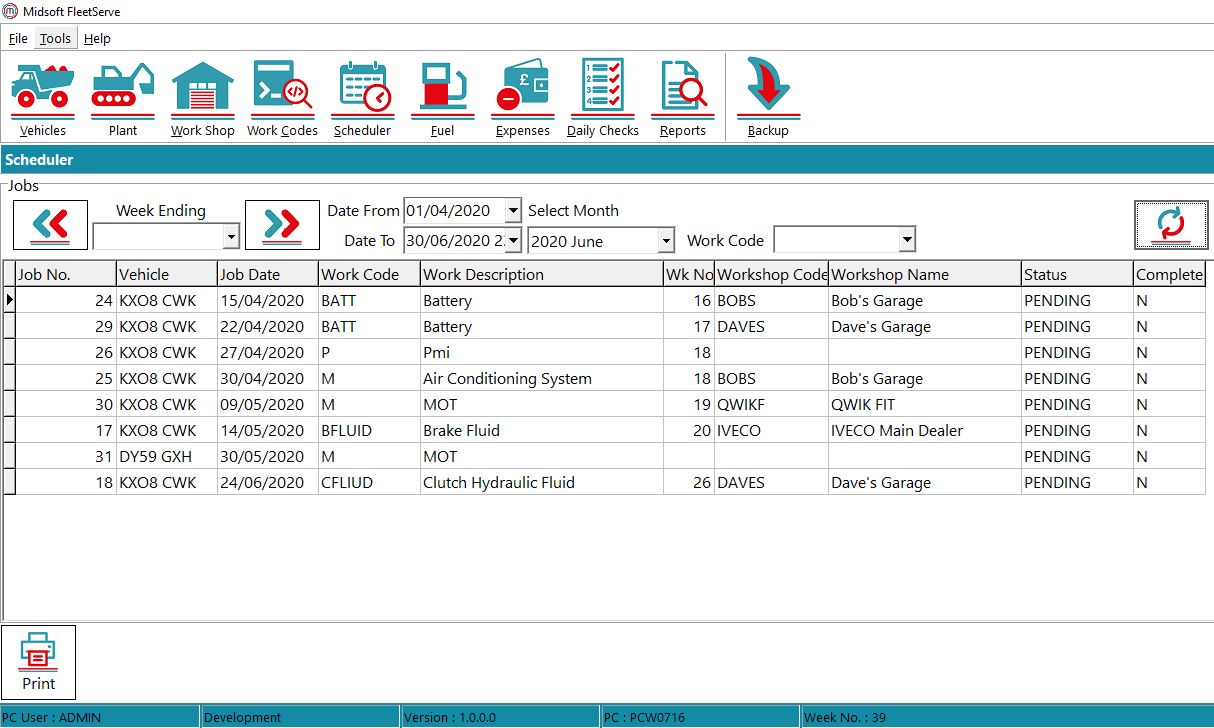The image size is (1214, 728).
Task: Open the Reports module
Action: click(x=682, y=95)
